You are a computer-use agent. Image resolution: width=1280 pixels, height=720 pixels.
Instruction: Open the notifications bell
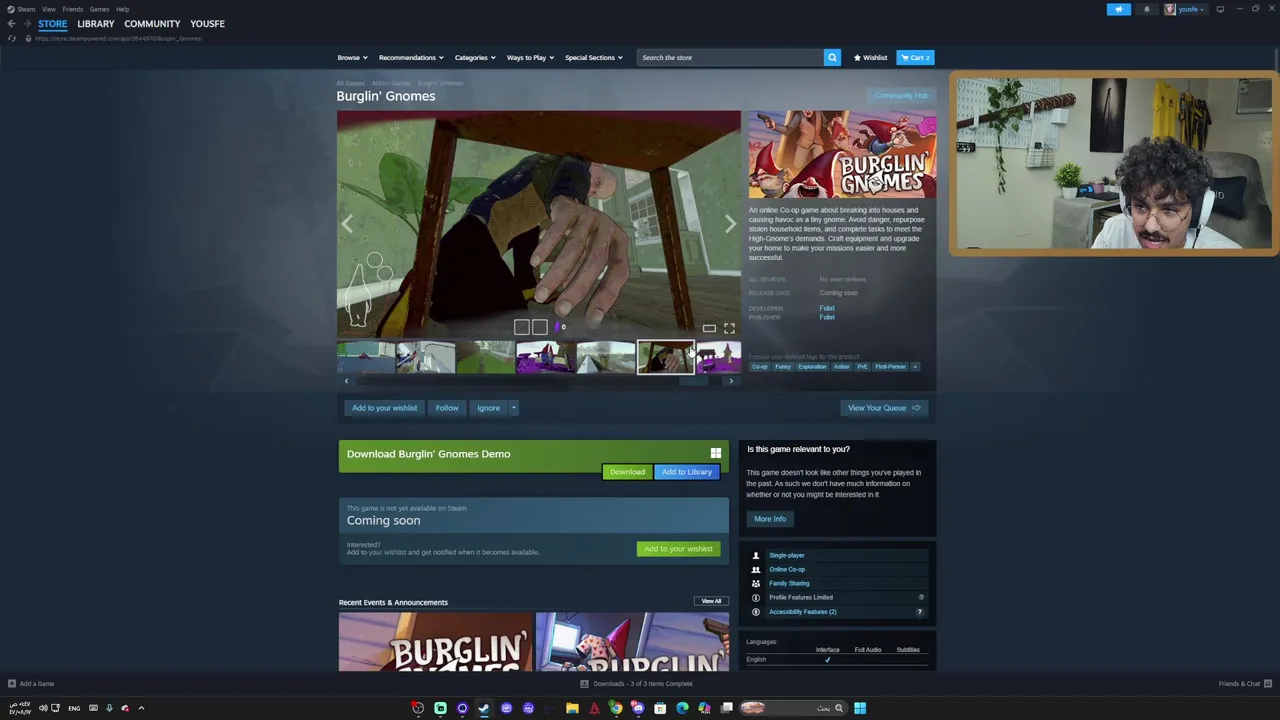(1146, 9)
